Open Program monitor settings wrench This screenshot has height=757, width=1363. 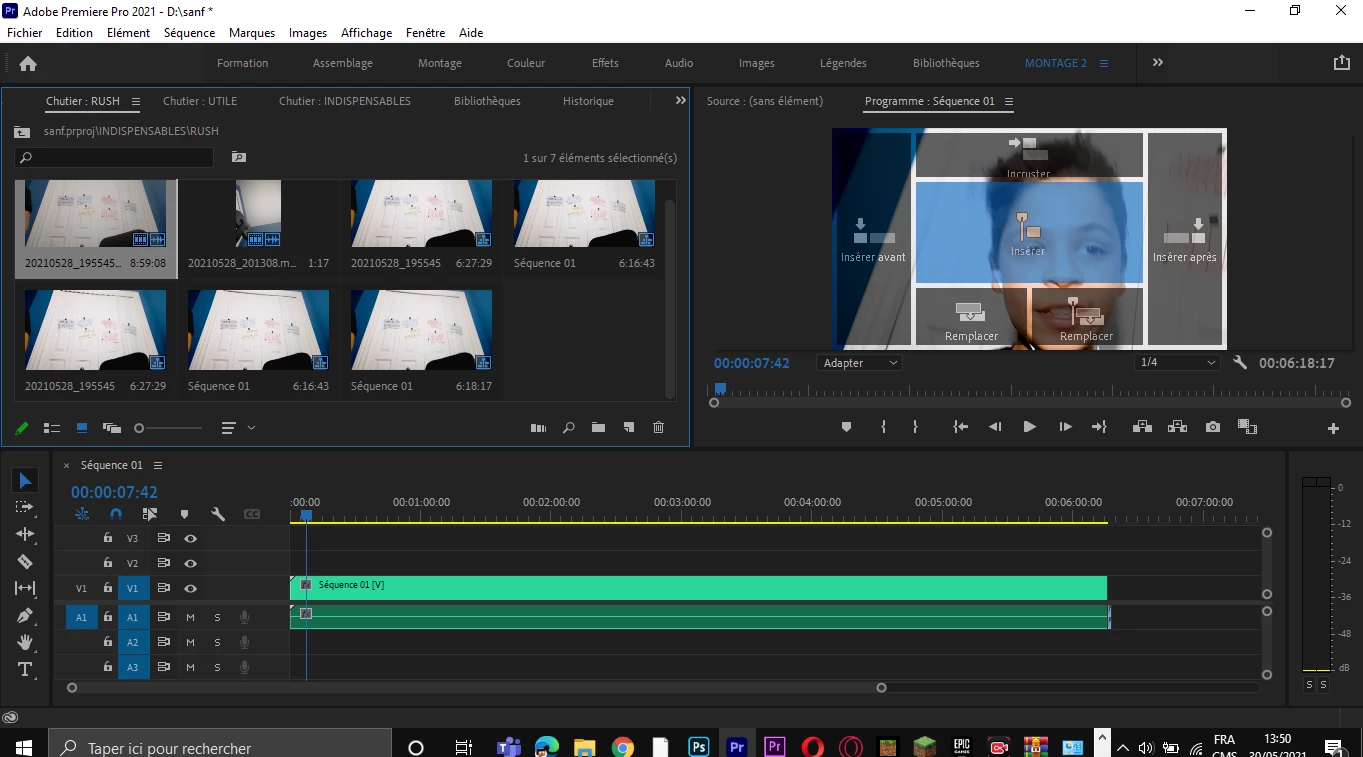coord(1240,363)
